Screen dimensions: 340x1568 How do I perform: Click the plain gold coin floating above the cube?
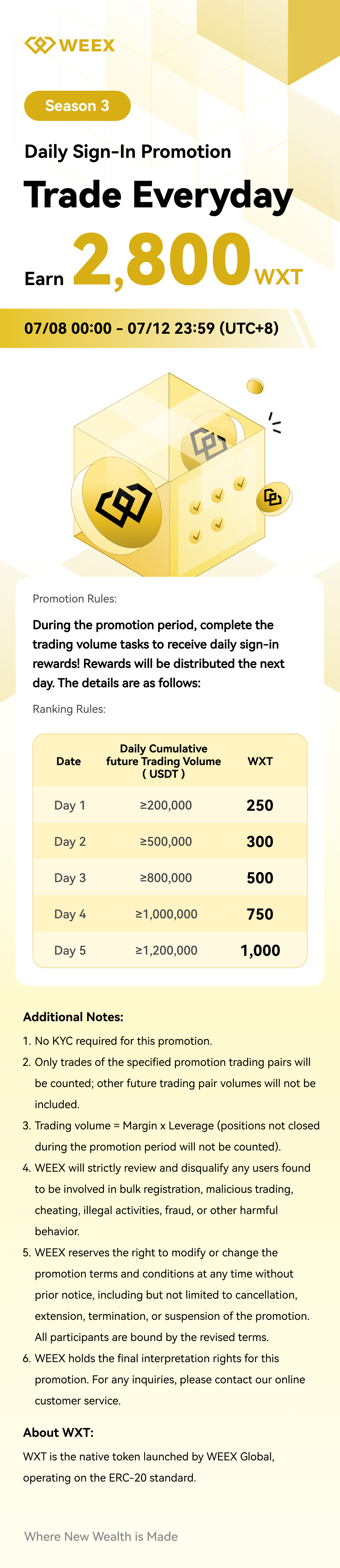[255, 385]
